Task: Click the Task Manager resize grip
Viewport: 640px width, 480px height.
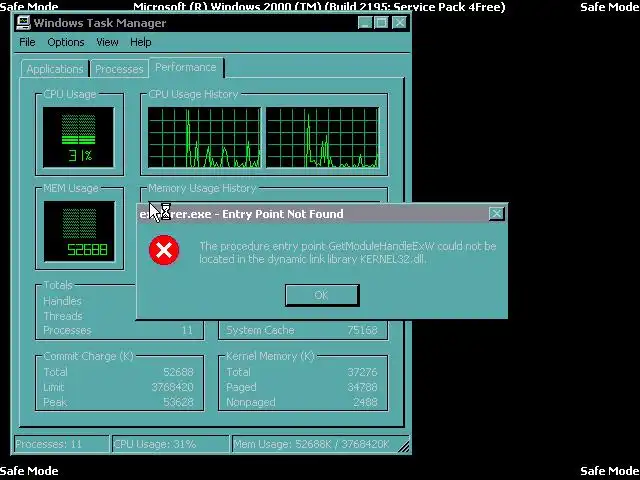Action: click(x=404, y=447)
